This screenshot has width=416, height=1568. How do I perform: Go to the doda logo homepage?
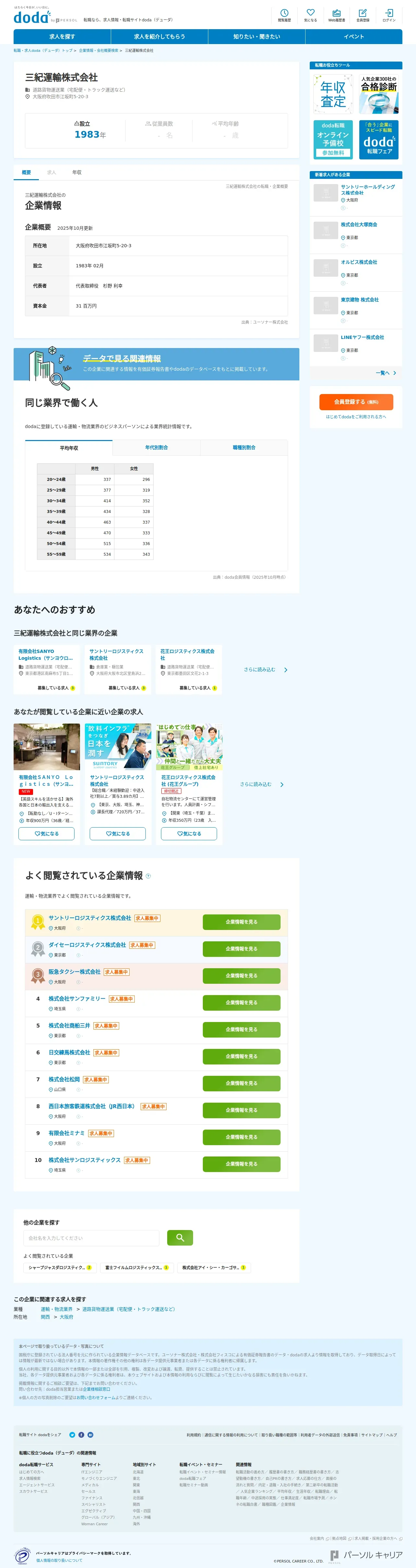coord(33,17)
